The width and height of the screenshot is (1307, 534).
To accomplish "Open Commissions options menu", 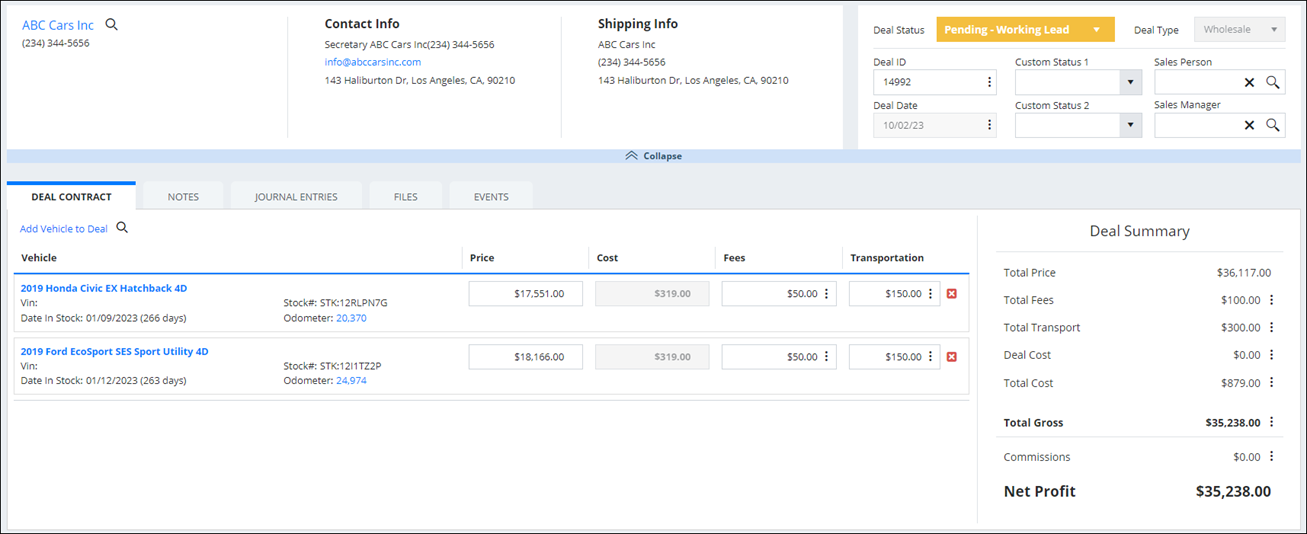I will pos(1272,457).
